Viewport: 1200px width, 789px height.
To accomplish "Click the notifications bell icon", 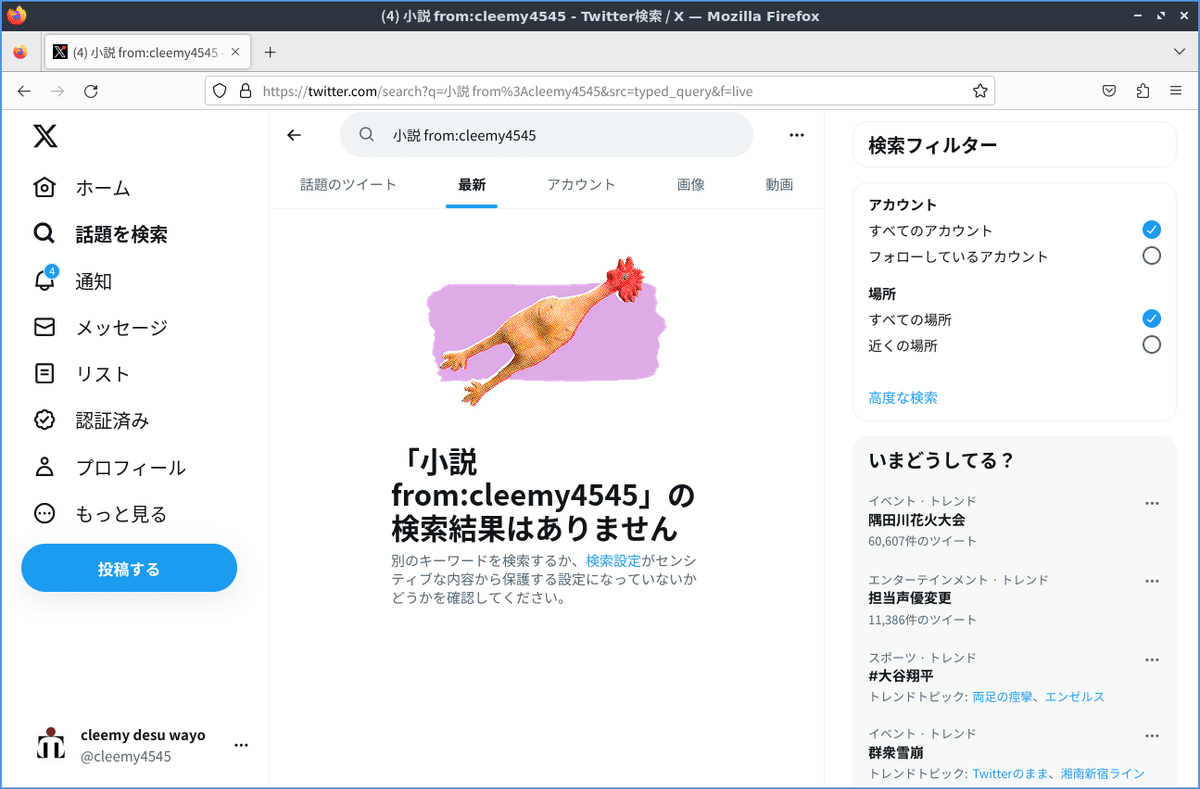I will (x=44, y=281).
